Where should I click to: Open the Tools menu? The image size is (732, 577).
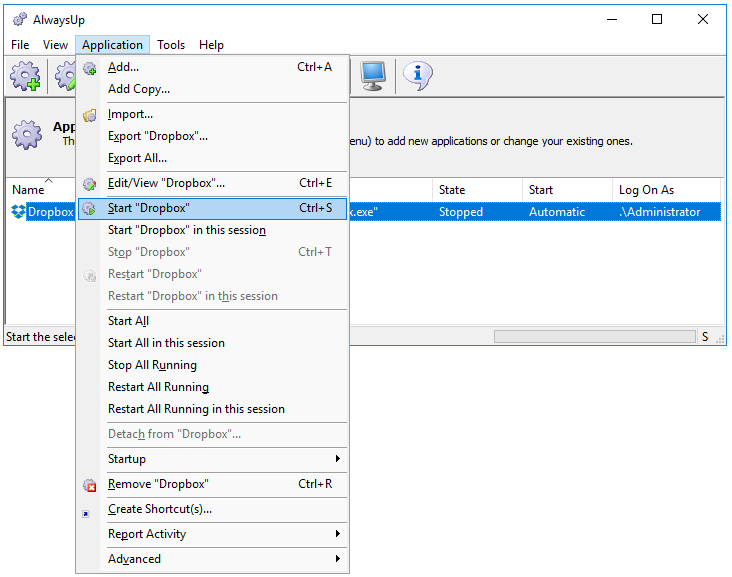(171, 45)
